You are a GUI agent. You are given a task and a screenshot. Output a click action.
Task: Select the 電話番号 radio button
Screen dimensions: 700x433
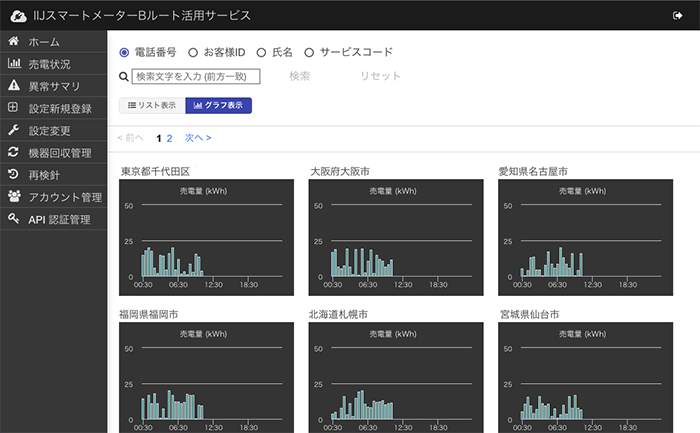(x=125, y=52)
